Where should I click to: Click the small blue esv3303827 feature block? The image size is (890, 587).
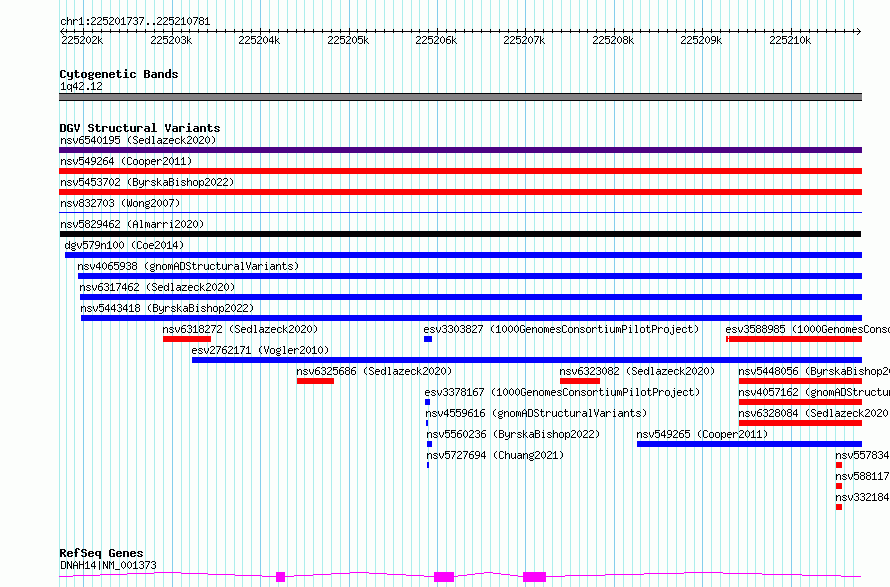428,339
